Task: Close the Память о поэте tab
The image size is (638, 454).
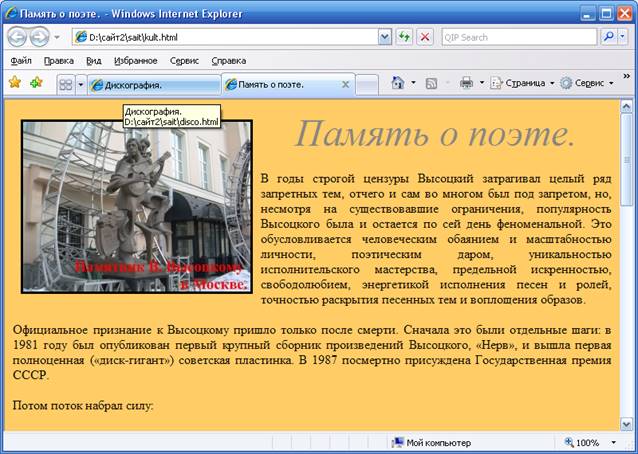Action: pos(346,84)
